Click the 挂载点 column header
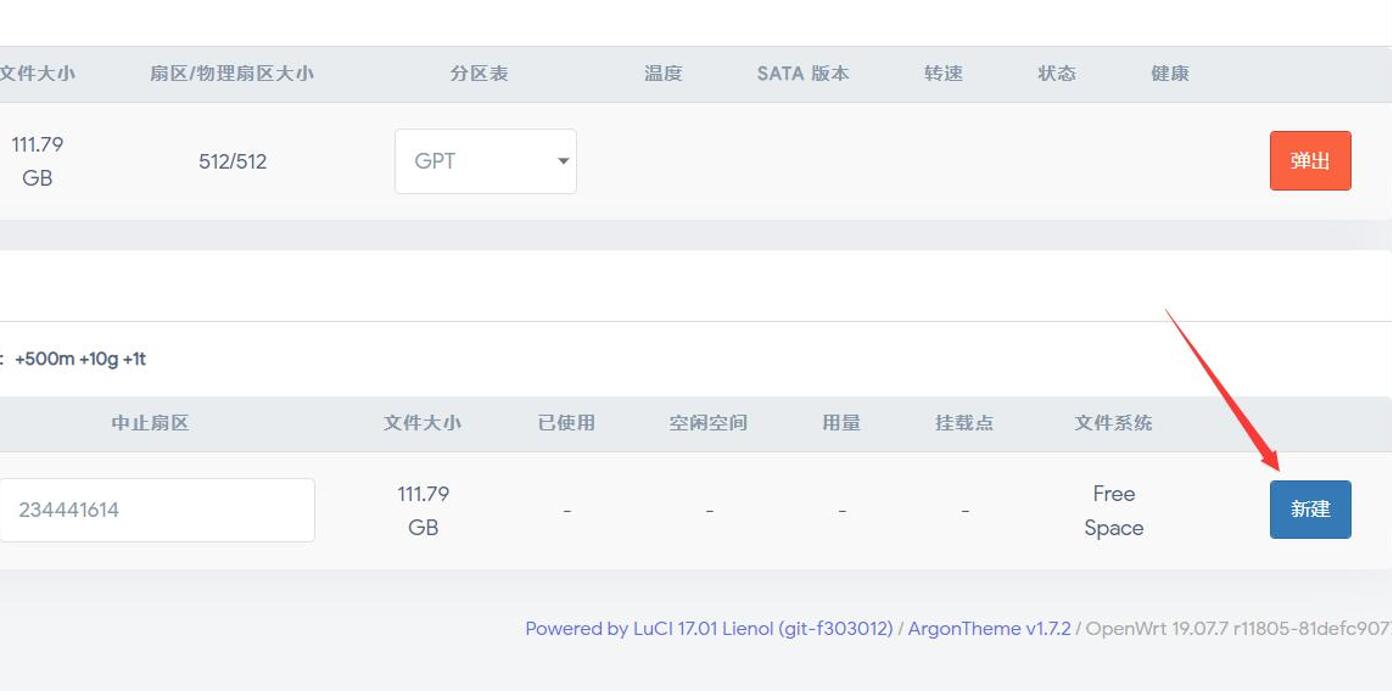 tap(964, 423)
